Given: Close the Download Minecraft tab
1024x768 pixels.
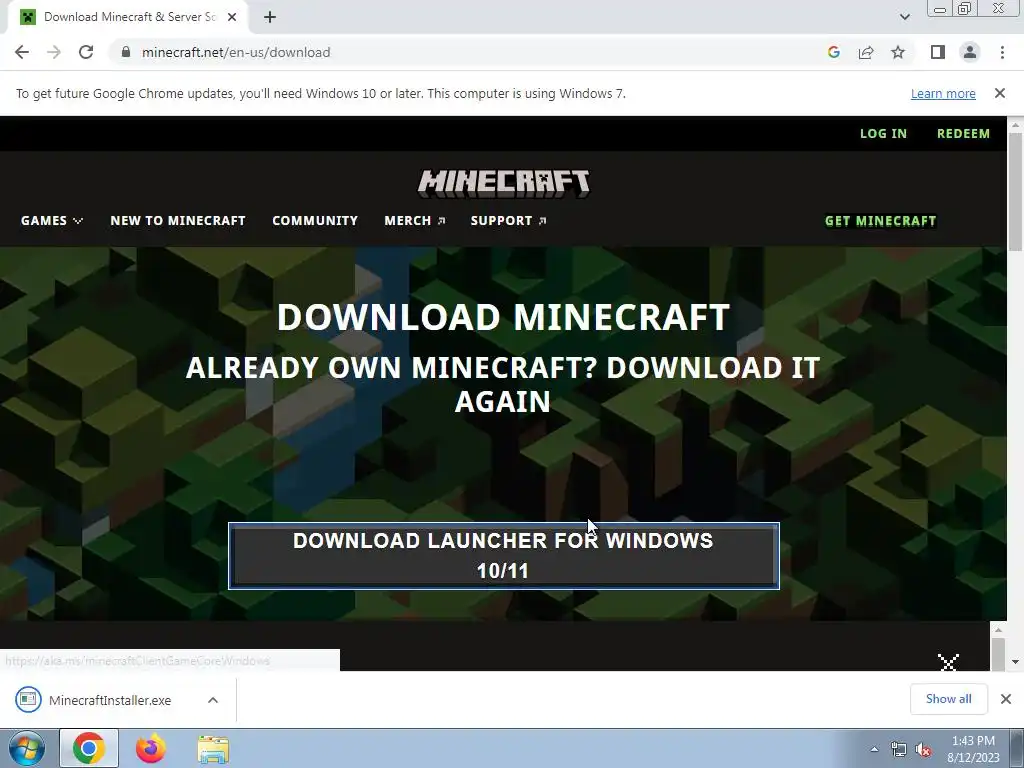Looking at the screenshot, I should click(x=232, y=17).
